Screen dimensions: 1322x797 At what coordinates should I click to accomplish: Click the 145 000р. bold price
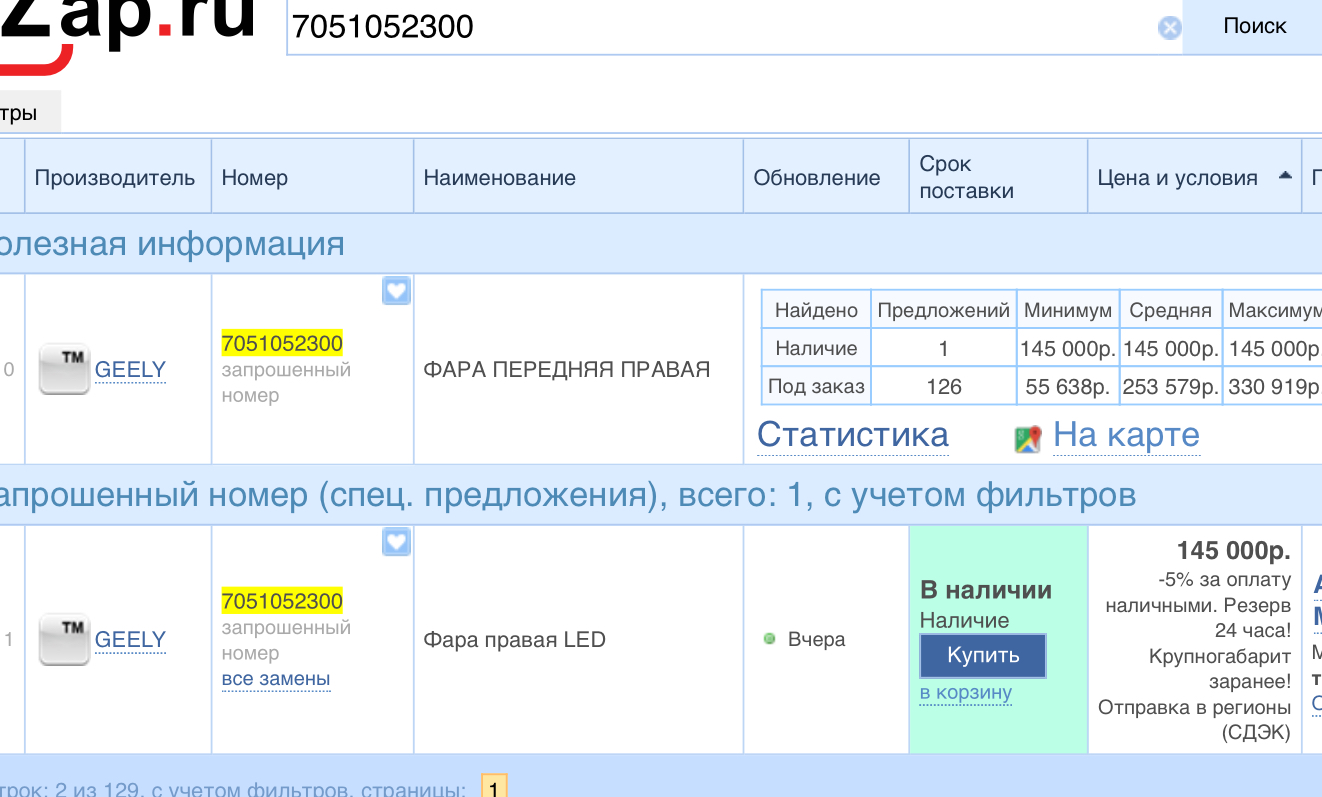tap(1234, 550)
